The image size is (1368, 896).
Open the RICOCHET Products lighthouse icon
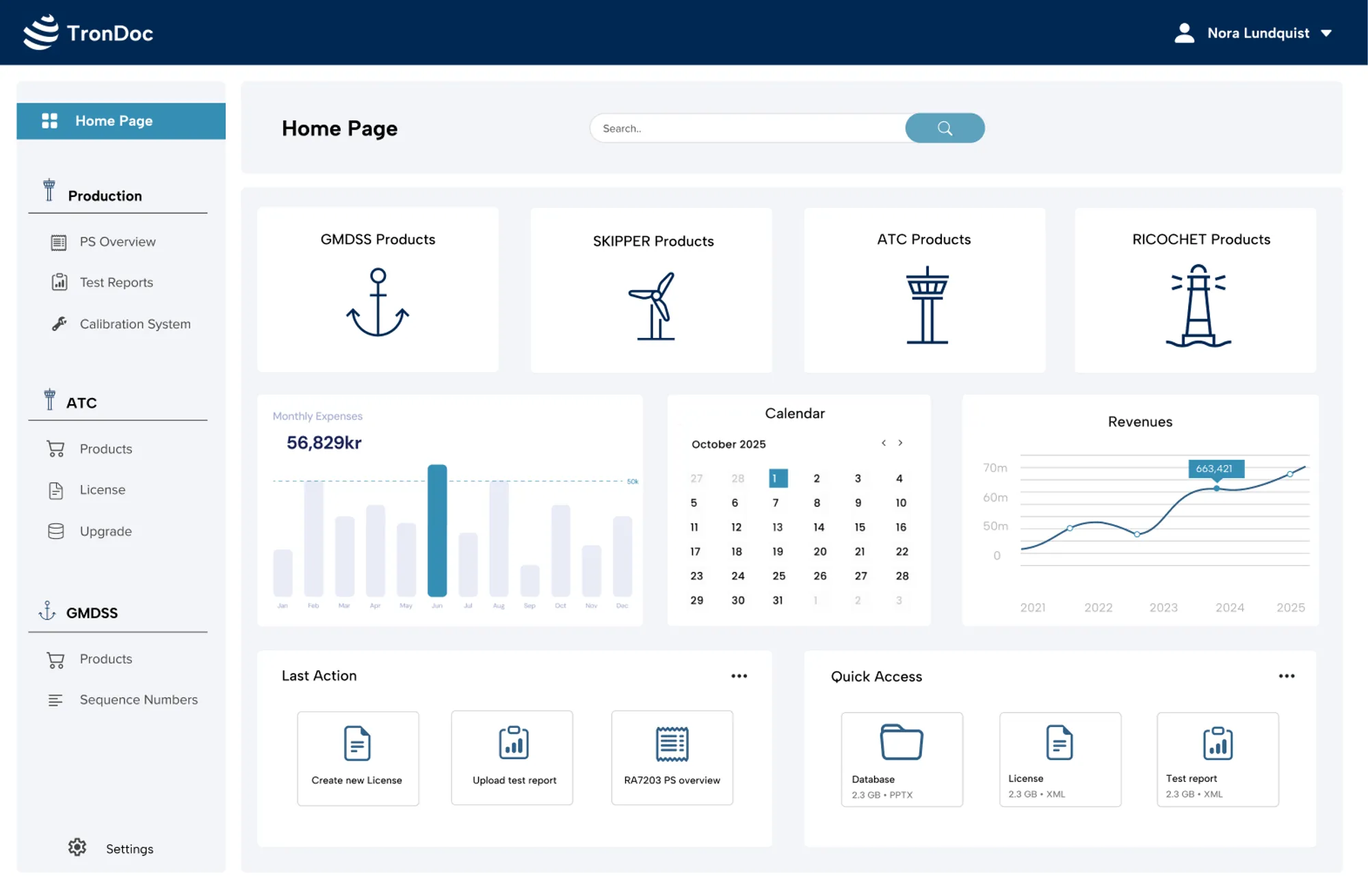click(1198, 306)
